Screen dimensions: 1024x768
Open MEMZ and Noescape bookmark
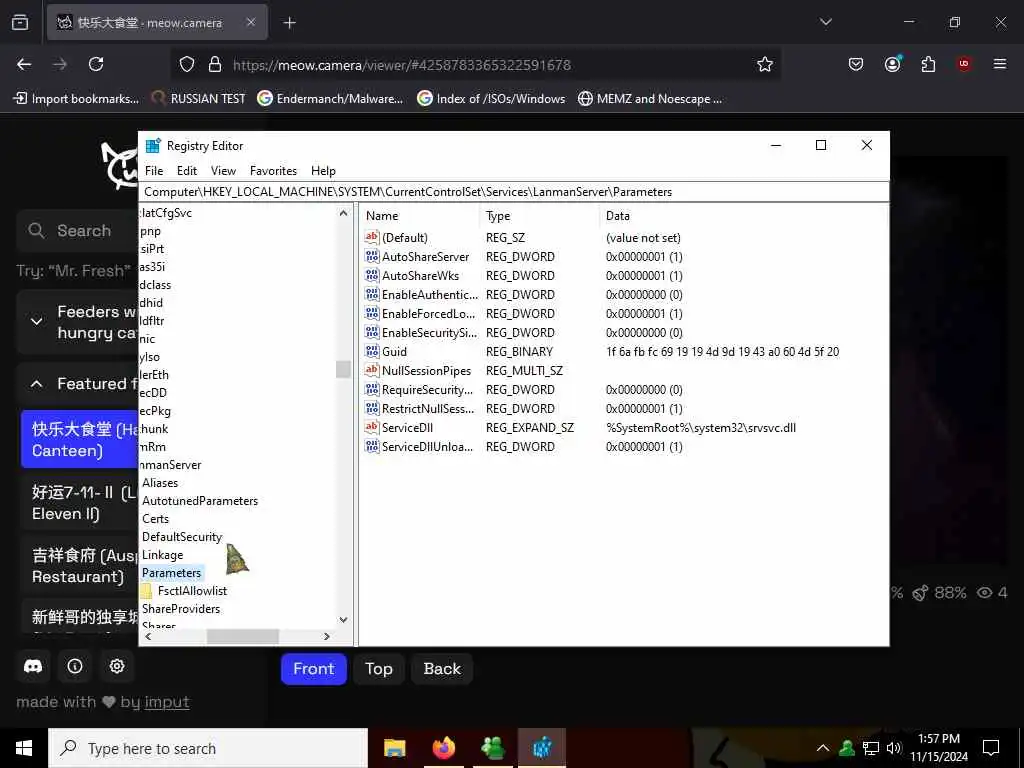tap(650, 99)
